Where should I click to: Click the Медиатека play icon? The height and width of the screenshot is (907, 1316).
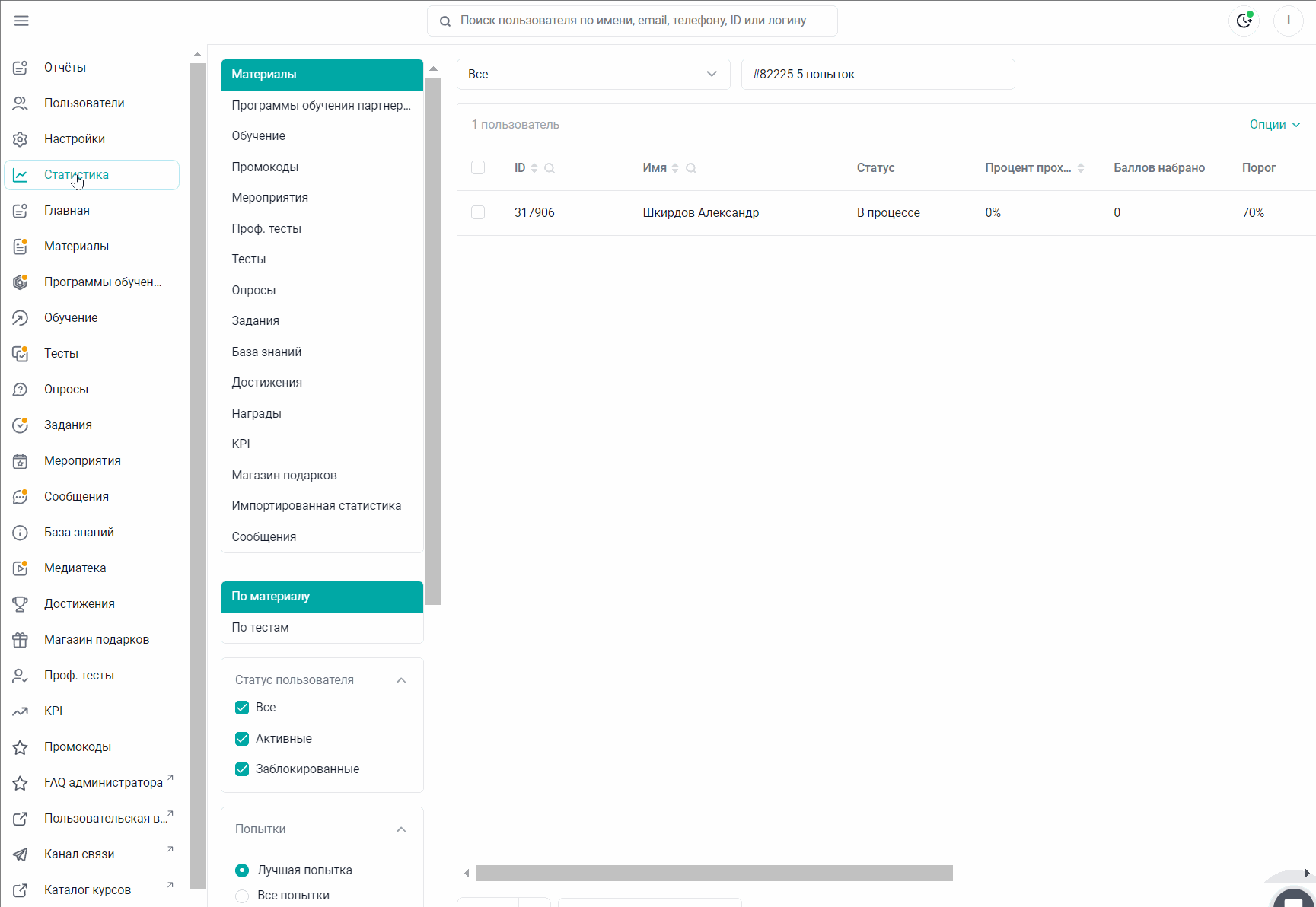pos(21,568)
